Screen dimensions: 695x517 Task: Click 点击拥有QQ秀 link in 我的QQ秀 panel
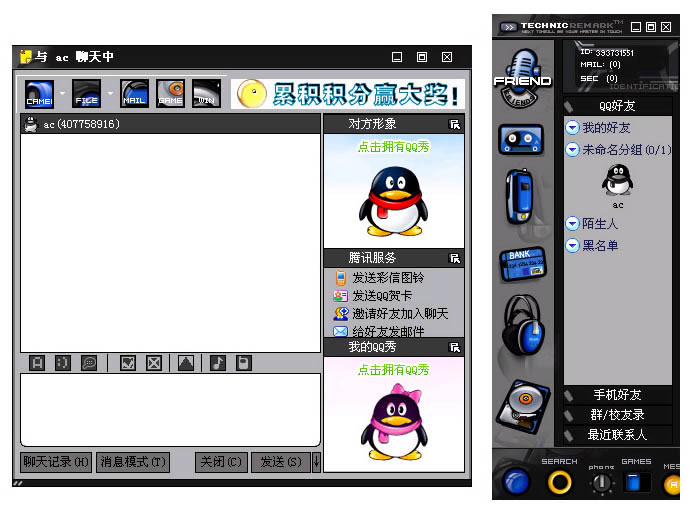[x=394, y=369]
